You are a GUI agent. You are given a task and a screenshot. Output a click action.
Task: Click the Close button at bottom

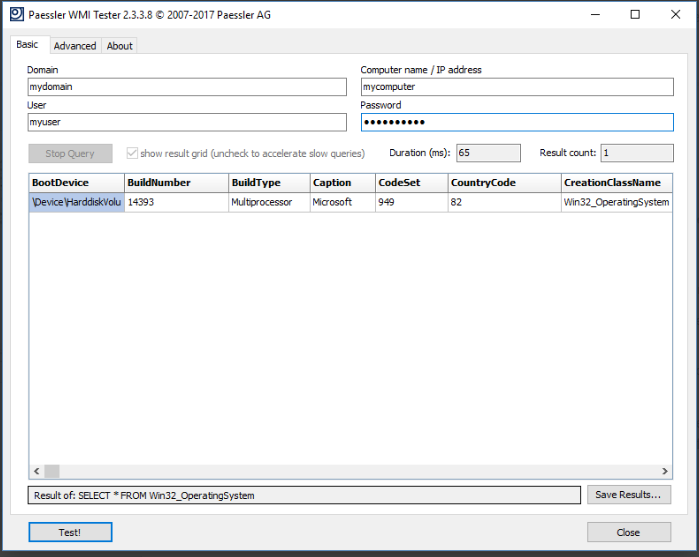click(629, 532)
